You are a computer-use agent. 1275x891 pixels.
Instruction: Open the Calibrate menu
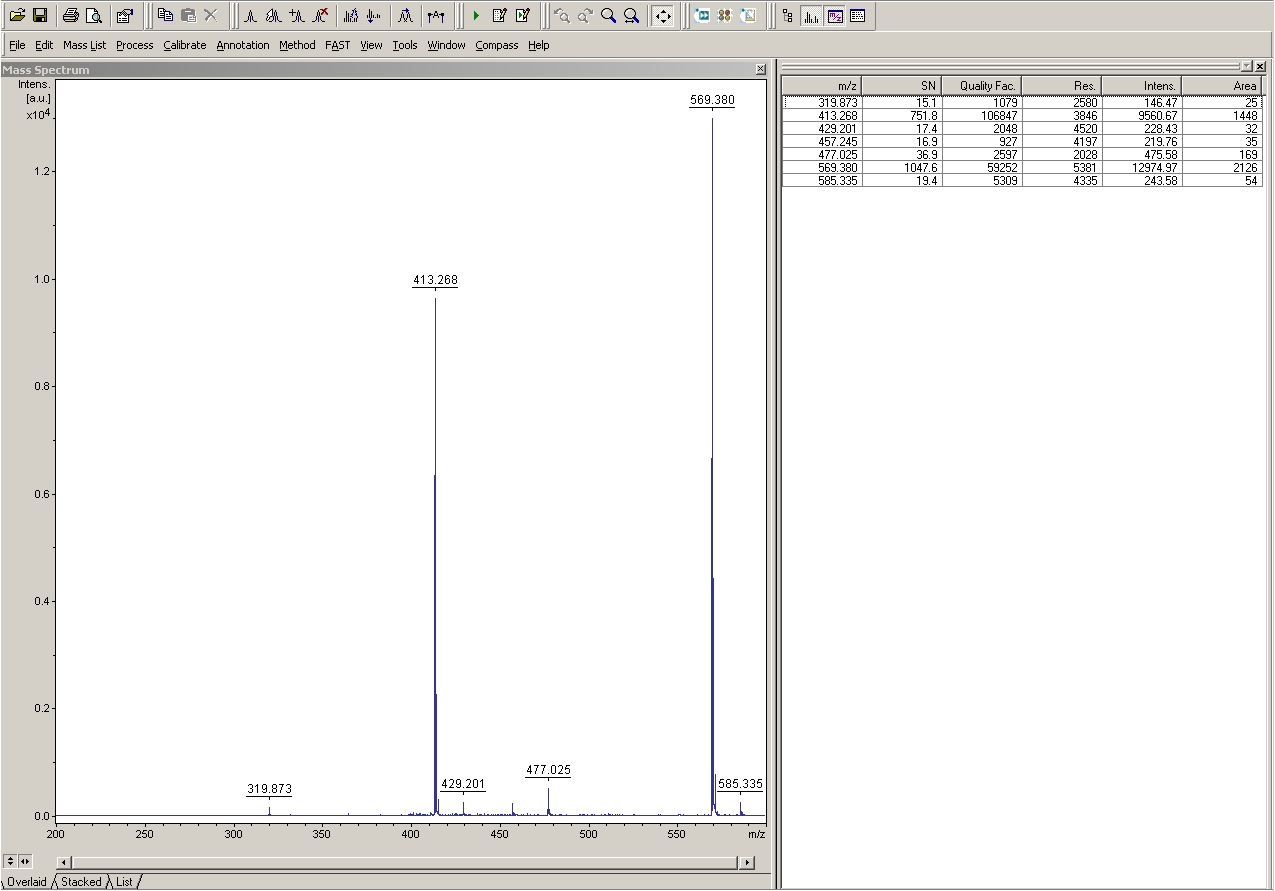click(184, 45)
